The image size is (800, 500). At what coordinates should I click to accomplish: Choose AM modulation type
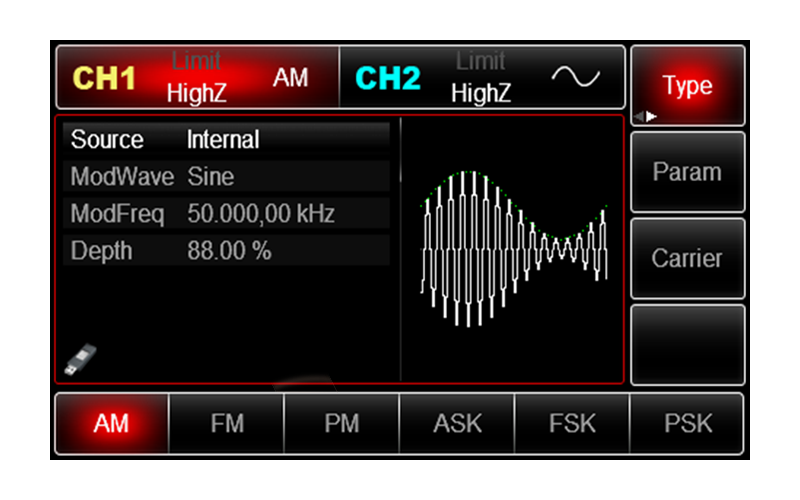tap(111, 423)
